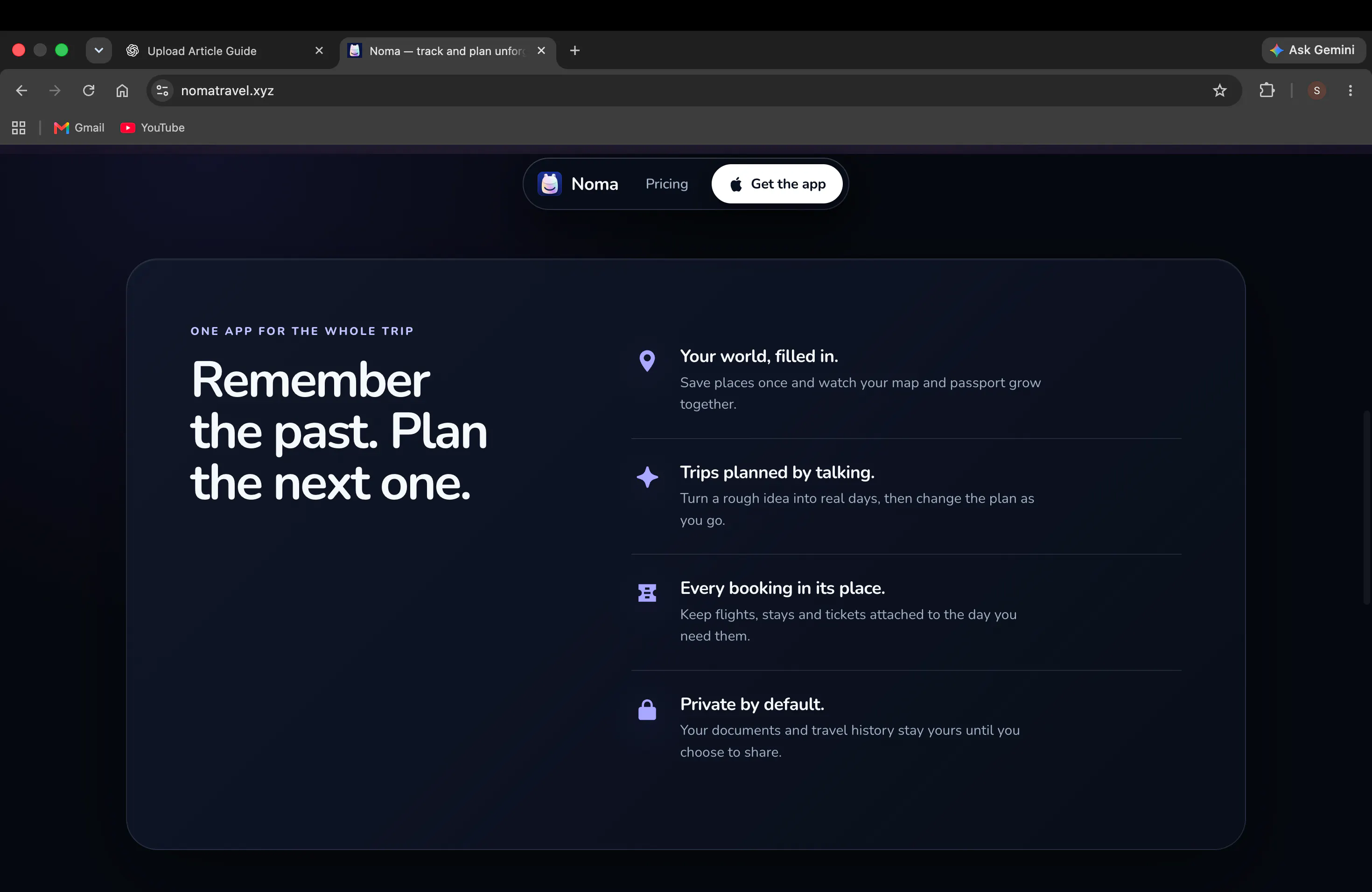Image resolution: width=1372 pixels, height=892 pixels.
Task: Click the Get the app button
Action: coord(777,184)
